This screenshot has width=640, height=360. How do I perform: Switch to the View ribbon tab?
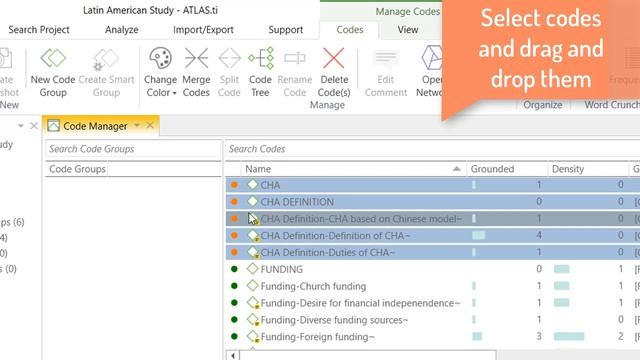pos(408,30)
